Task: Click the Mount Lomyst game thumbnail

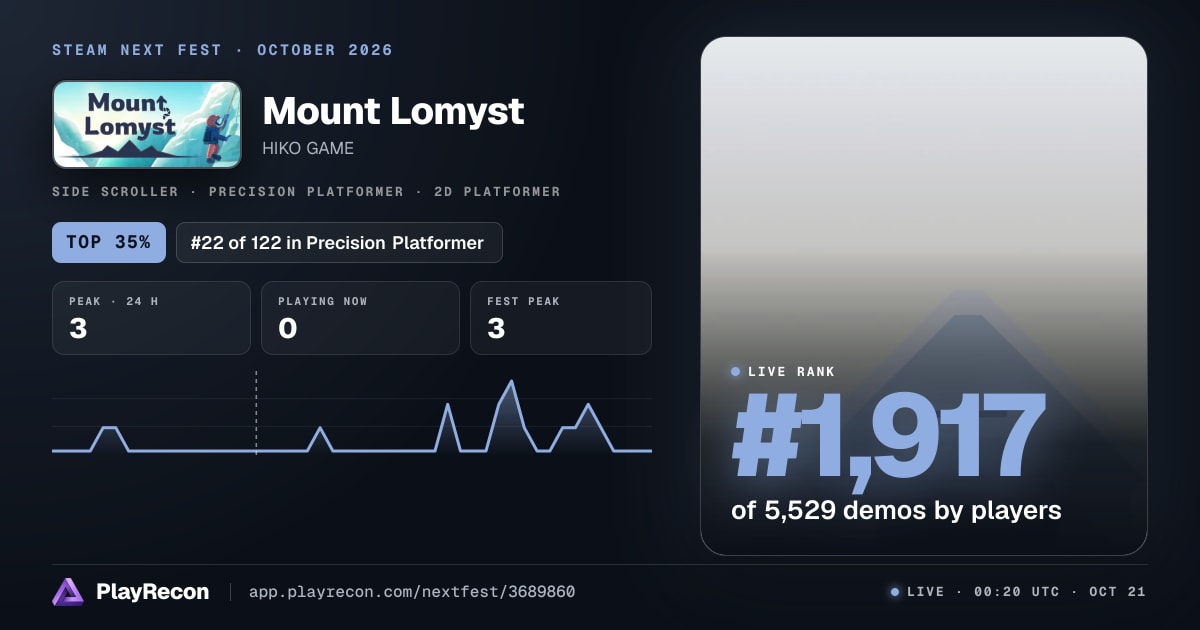Action: (x=147, y=124)
